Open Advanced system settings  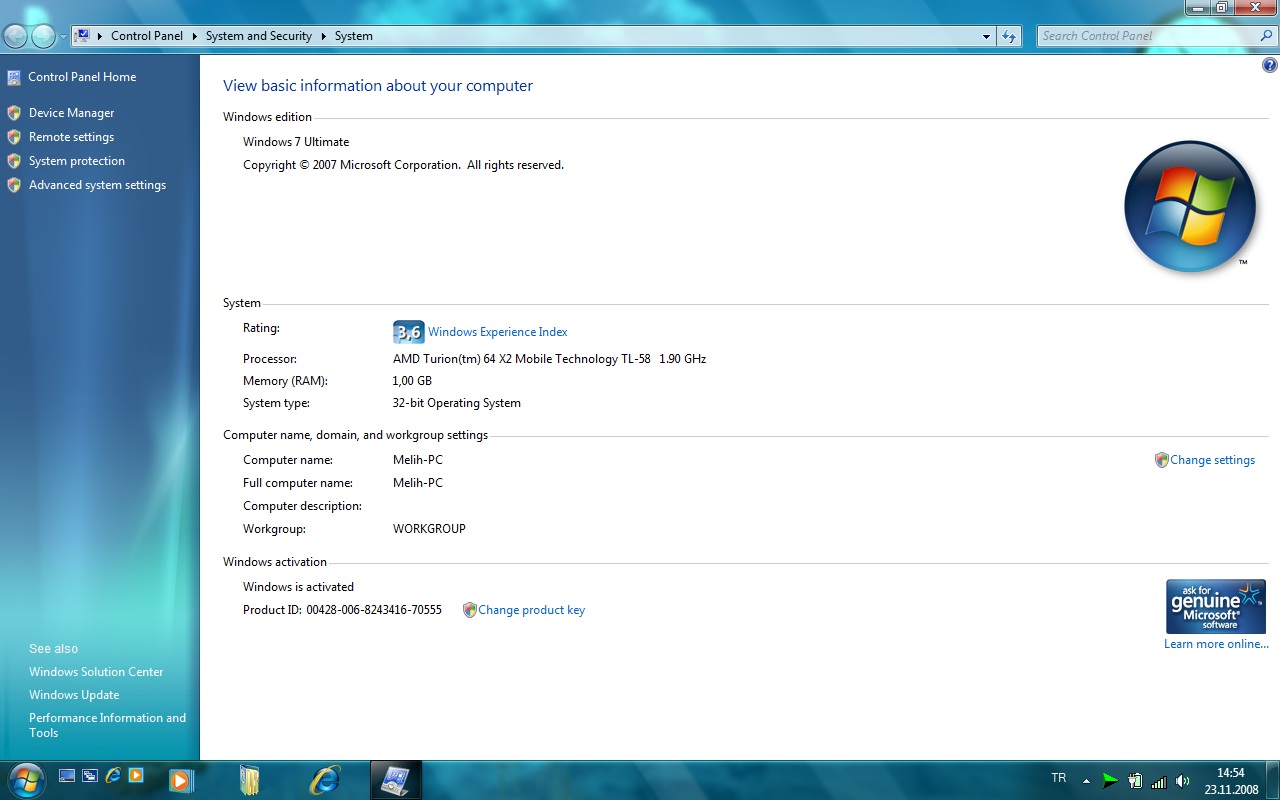pos(97,185)
